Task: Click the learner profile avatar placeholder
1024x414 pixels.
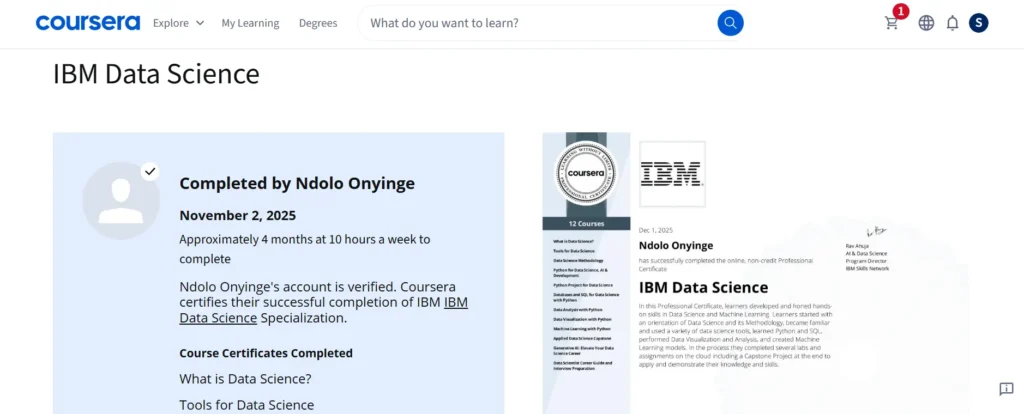Action: [x=120, y=200]
